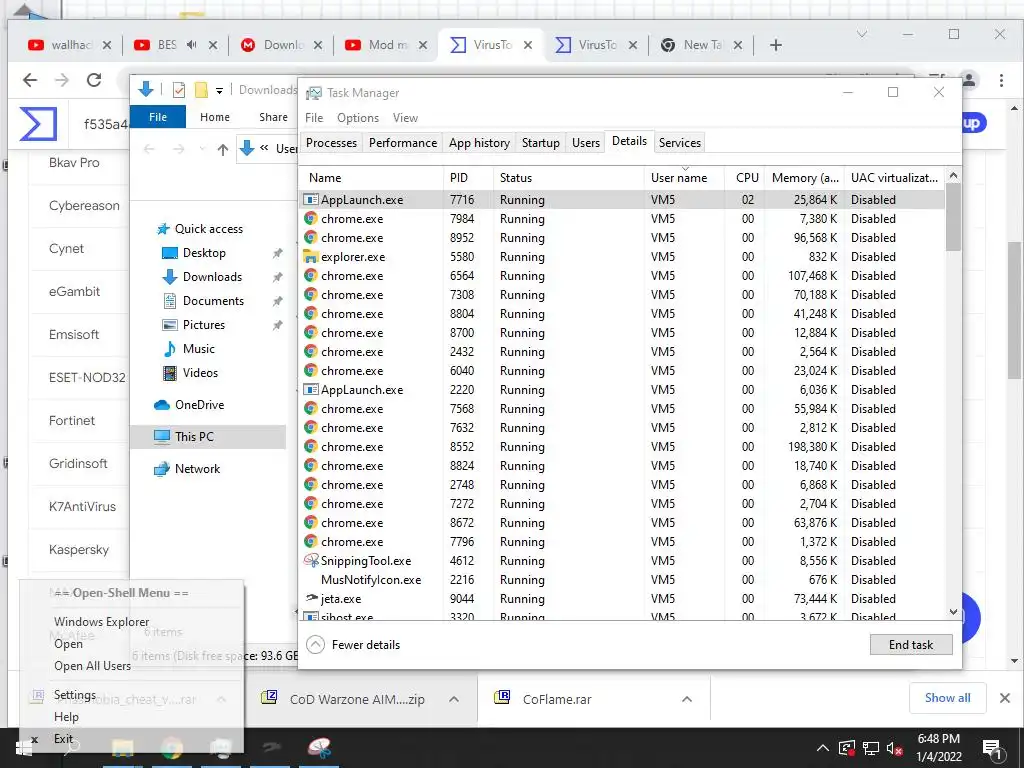This screenshot has height=768, width=1024.
Task: Sort by PID column header
Action: point(468,178)
